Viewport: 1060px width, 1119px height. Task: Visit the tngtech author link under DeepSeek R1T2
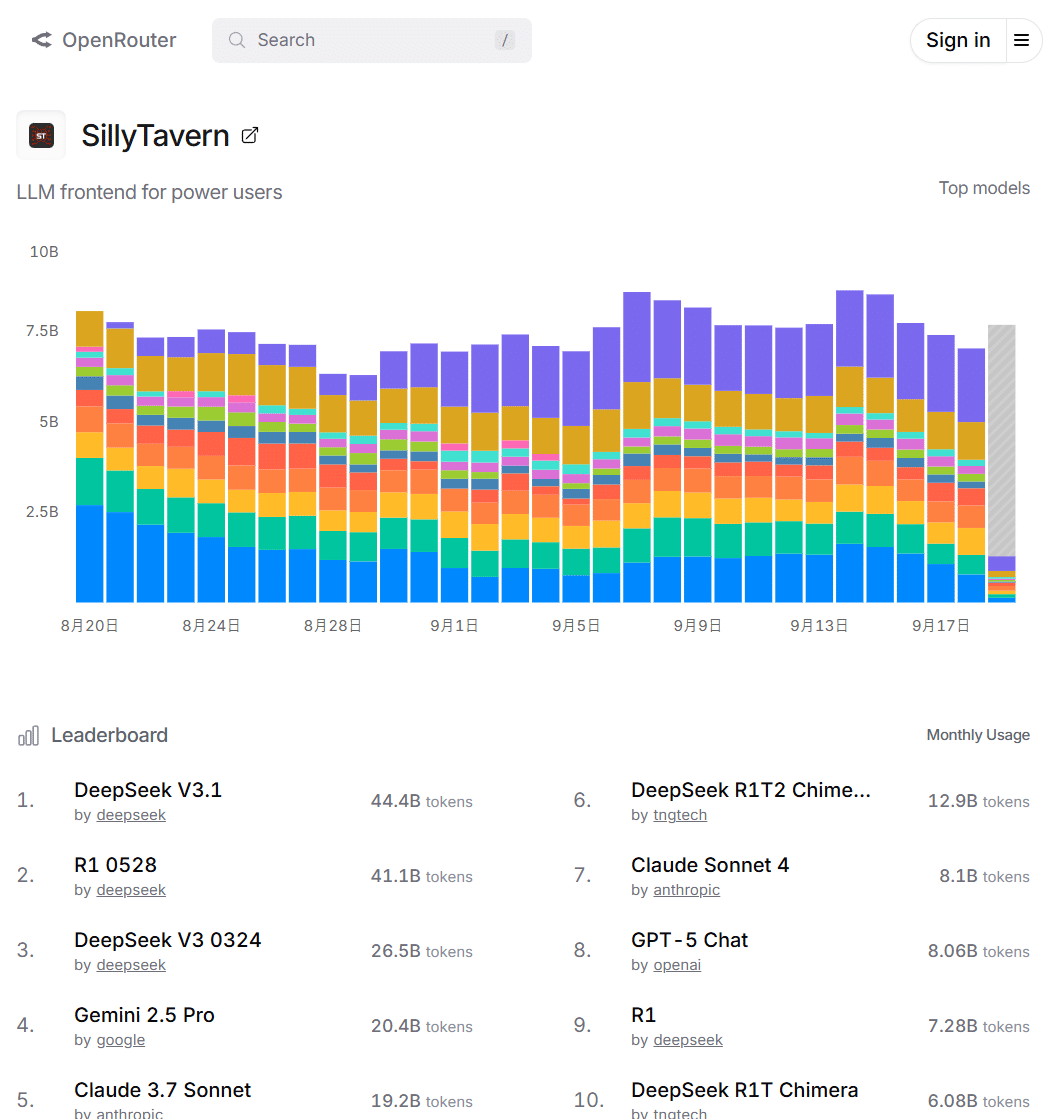tap(680, 815)
